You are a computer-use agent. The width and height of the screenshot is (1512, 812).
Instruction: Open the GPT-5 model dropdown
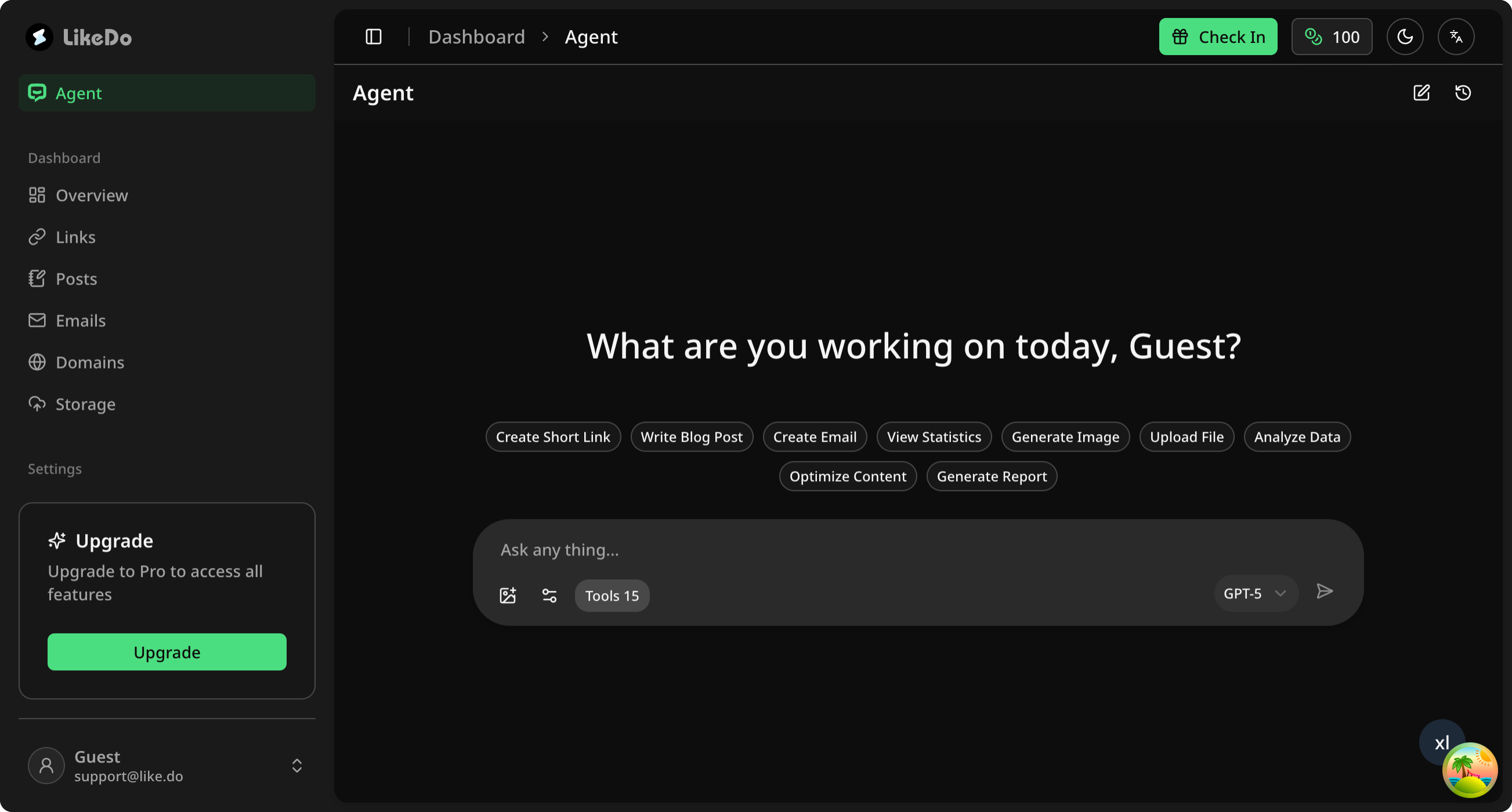pos(1255,593)
